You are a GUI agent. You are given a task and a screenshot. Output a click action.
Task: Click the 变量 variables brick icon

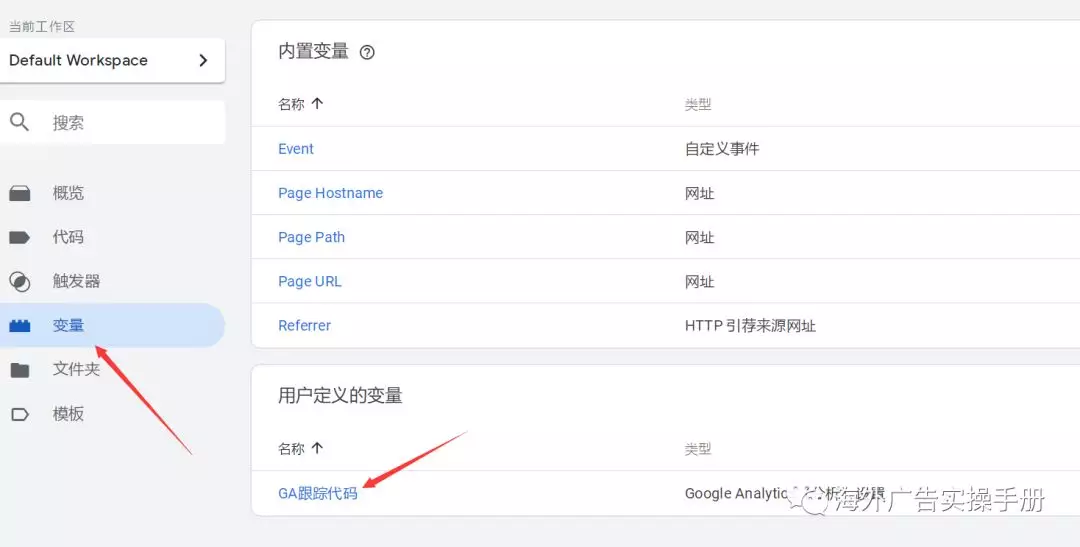pyautogui.click(x=20, y=326)
